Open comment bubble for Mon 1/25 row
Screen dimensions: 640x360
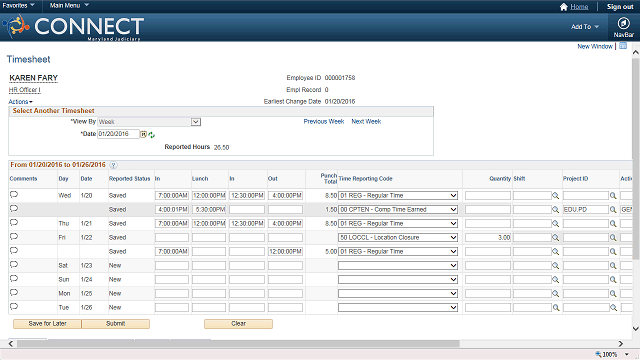14,293
